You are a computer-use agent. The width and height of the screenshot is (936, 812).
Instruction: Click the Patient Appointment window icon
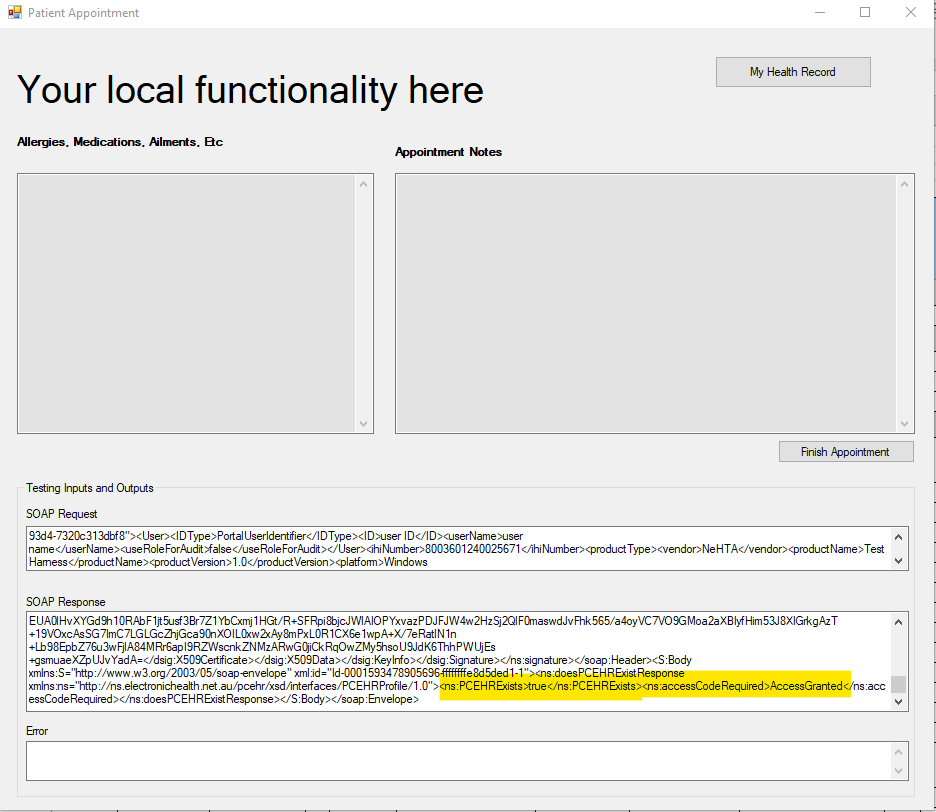pyautogui.click(x=14, y=13)
